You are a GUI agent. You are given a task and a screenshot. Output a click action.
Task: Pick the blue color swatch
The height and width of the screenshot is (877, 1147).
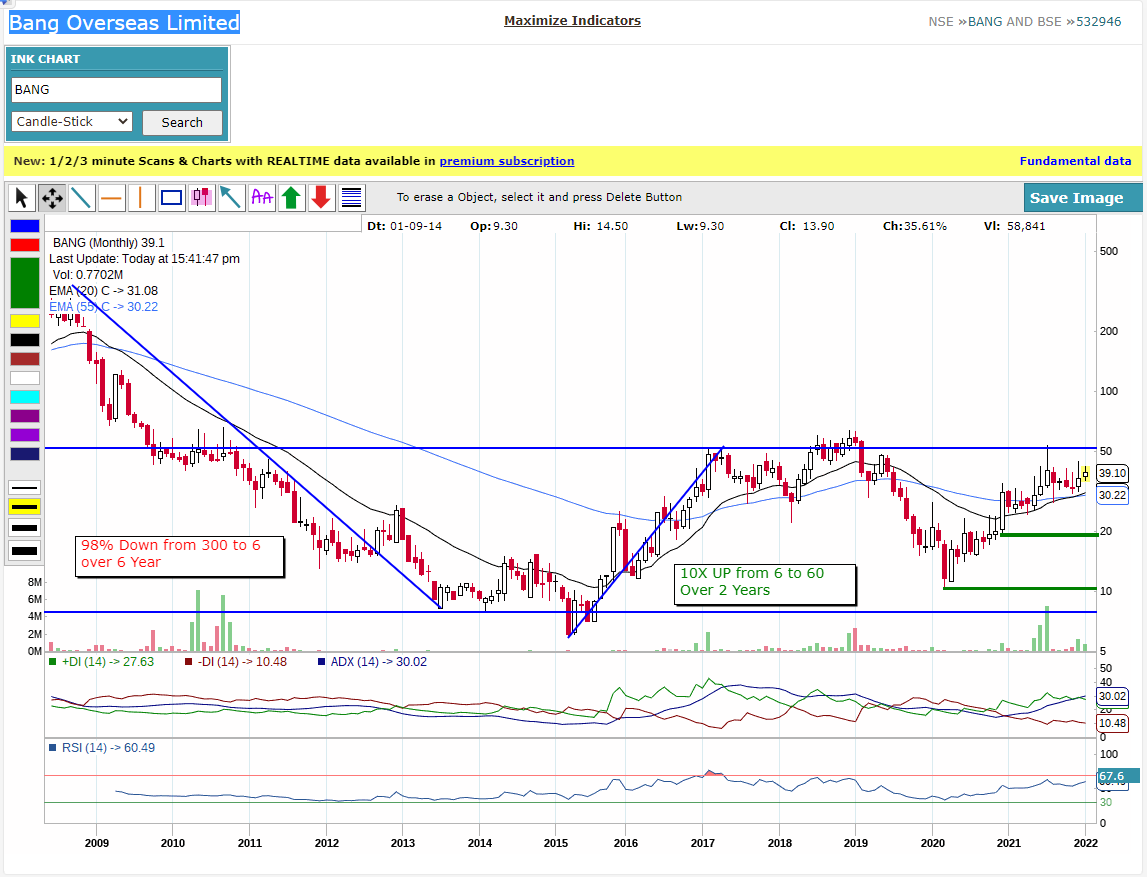point(25,226)
